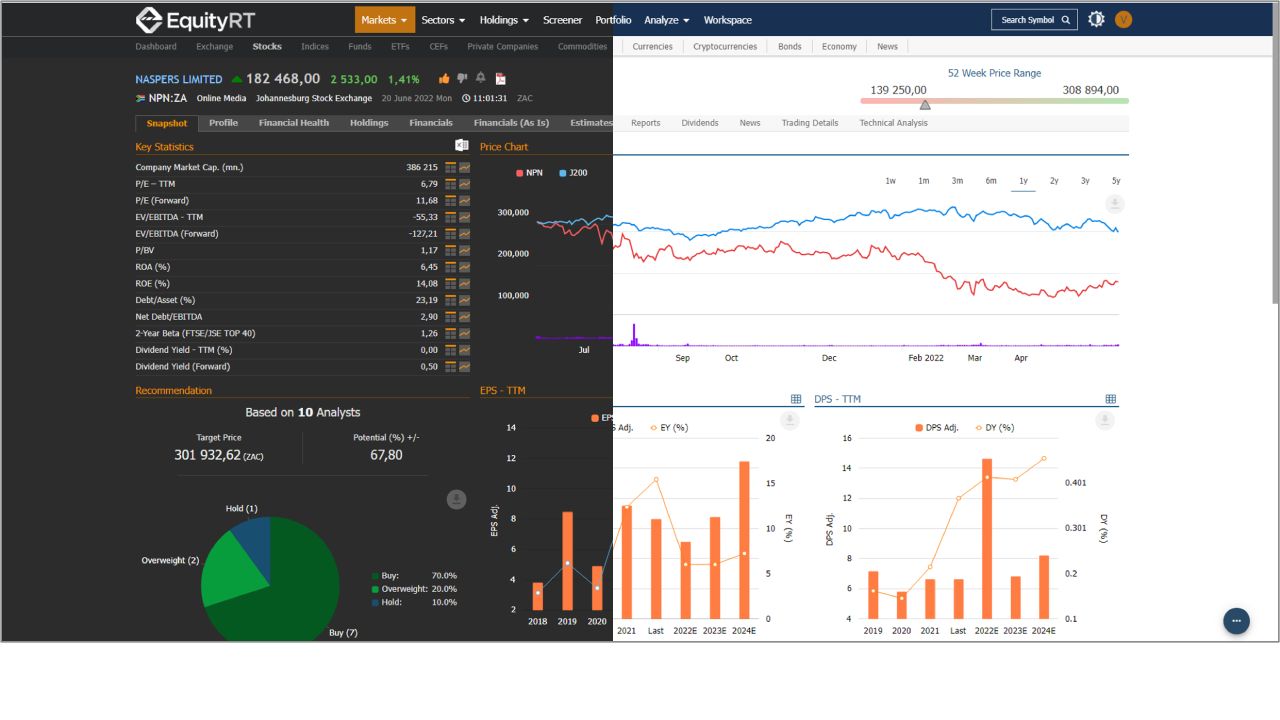Go to Screener in top navigation

pyautogui.click(x=562, y=20)
